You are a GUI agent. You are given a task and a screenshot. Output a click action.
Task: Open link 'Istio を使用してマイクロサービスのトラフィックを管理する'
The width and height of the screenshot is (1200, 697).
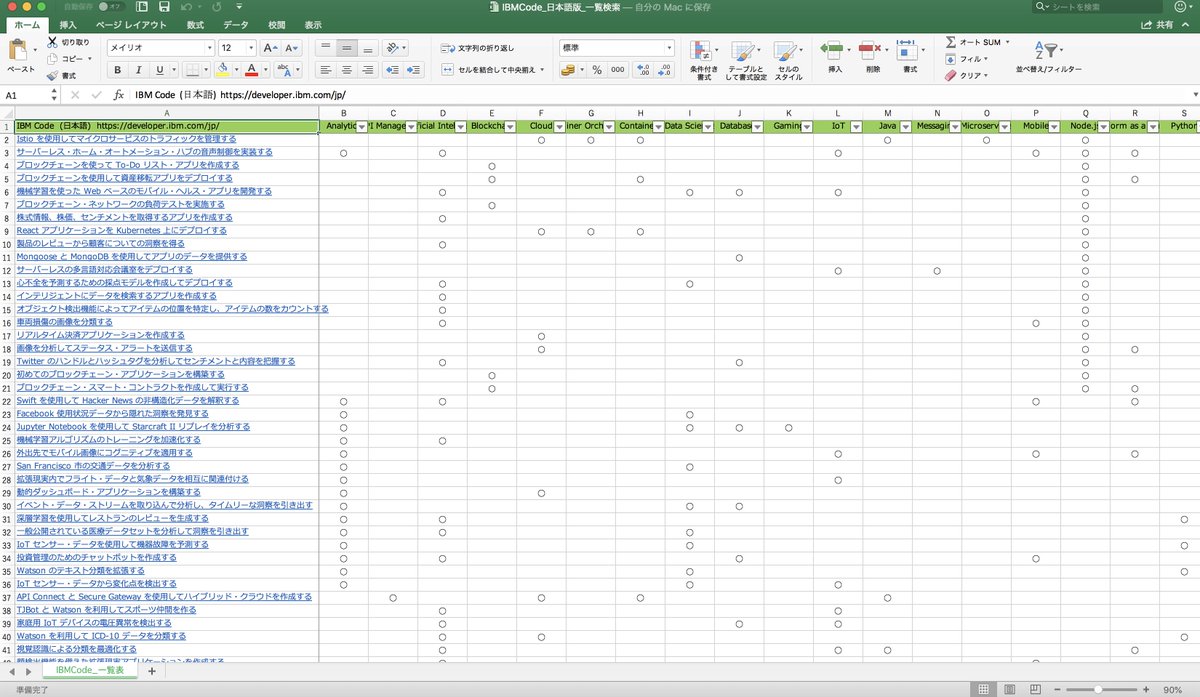coord(126,139)
